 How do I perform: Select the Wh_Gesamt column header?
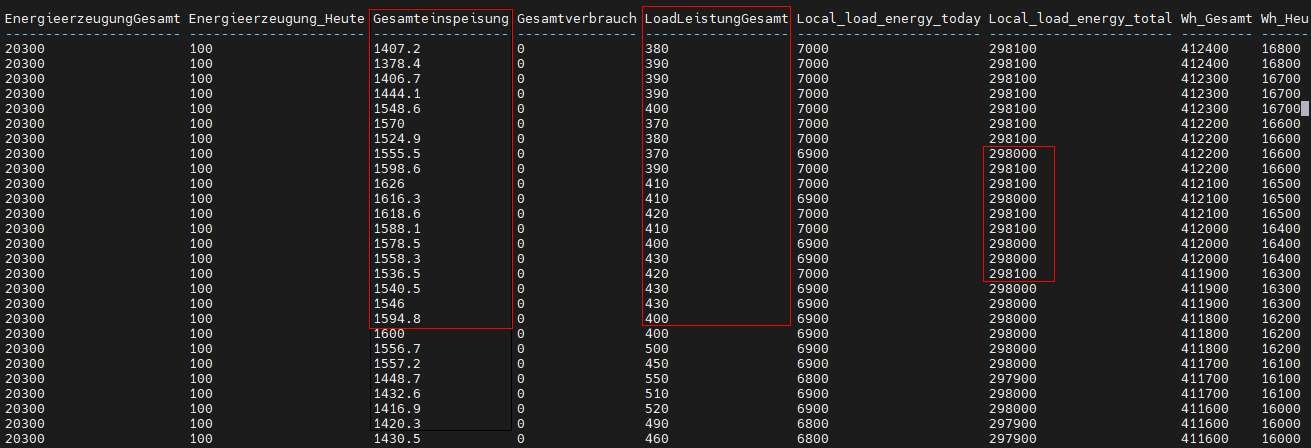click(x=1216, y=19)
